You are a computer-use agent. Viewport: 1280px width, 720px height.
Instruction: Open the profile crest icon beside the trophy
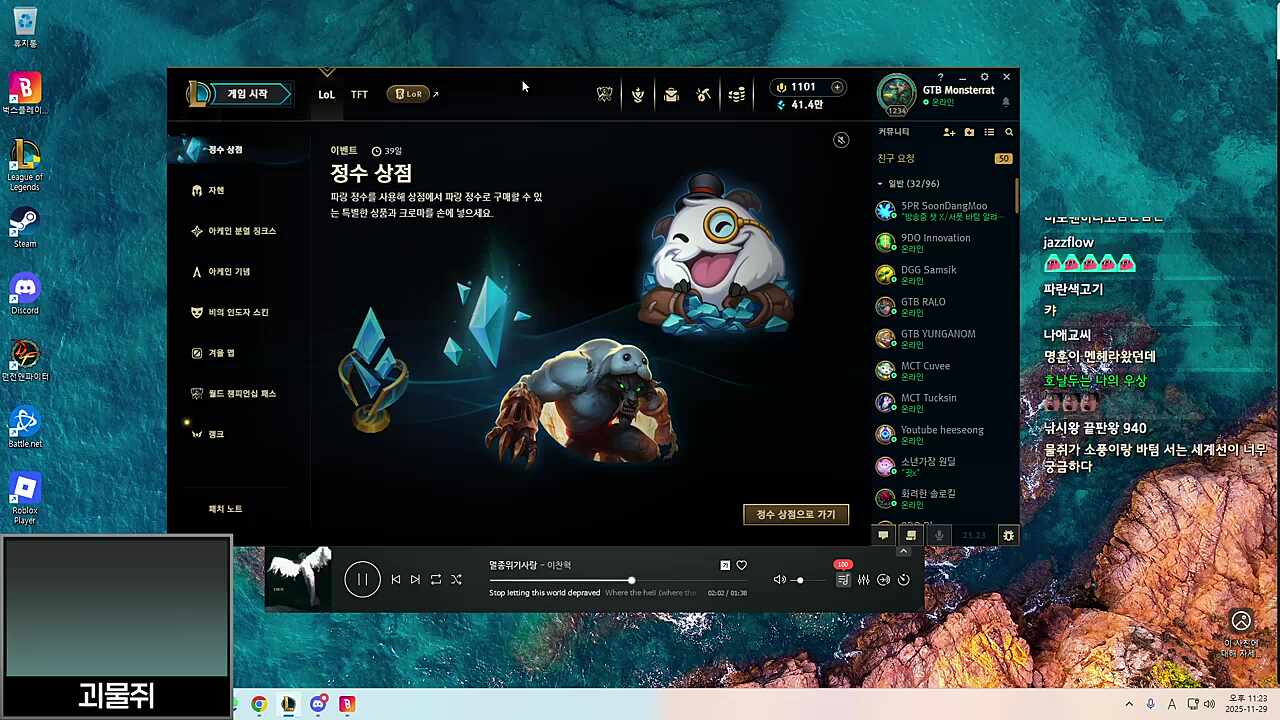[x=638, y=94]
